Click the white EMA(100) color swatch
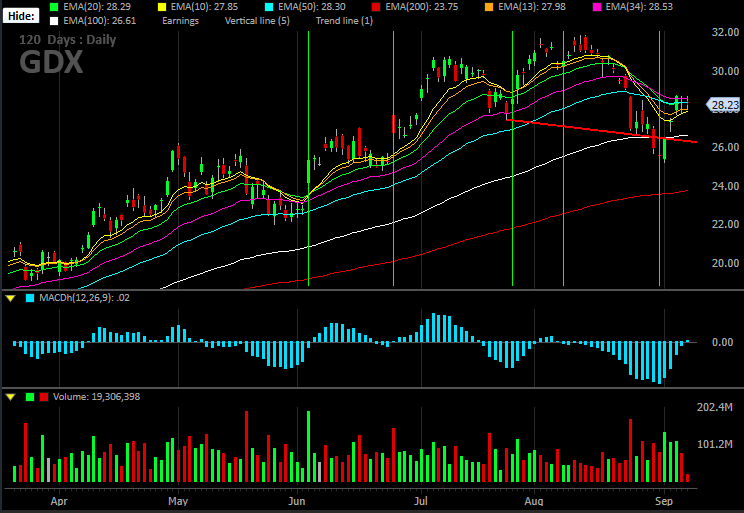The image size is (744, 513). point(54,21)
